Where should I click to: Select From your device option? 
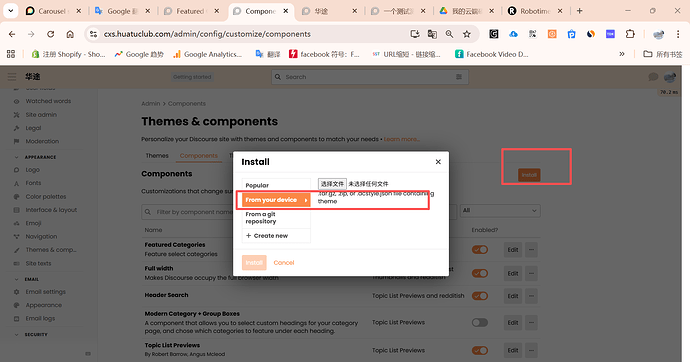[276, 200]
